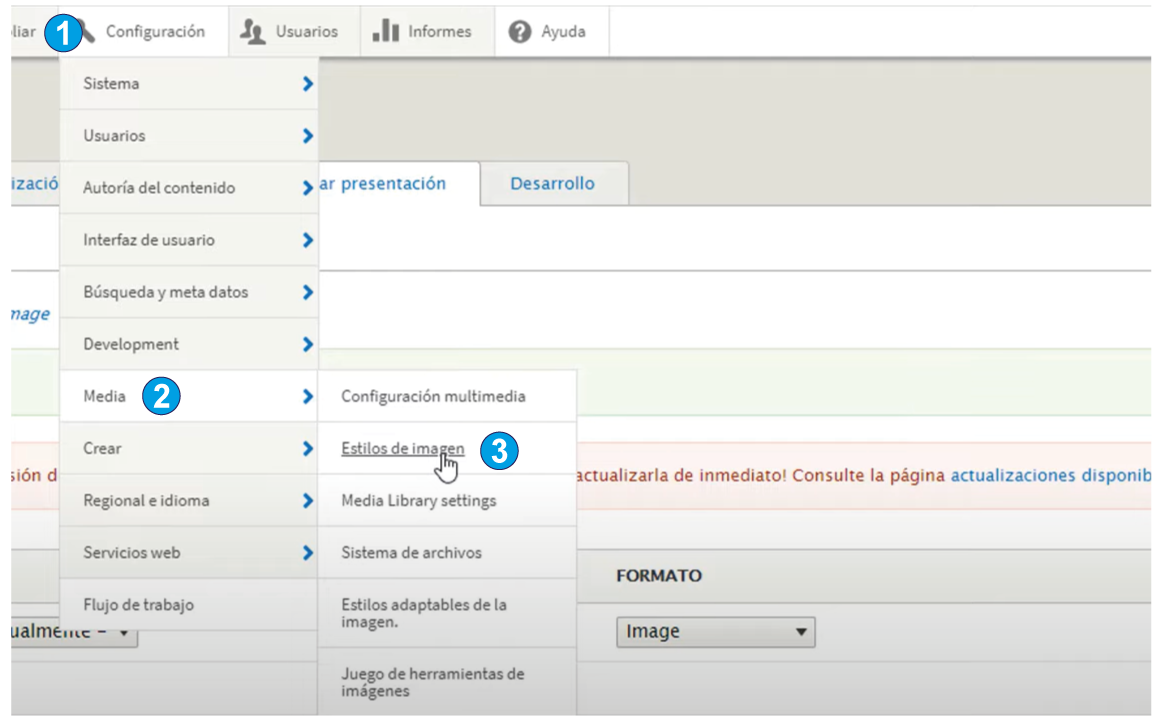Image resolution: width=1162 pixels, height=721 pixels.
Task: Expand the Crear submenu arrow
Action: pyautogui.click(x=308, y=448)
